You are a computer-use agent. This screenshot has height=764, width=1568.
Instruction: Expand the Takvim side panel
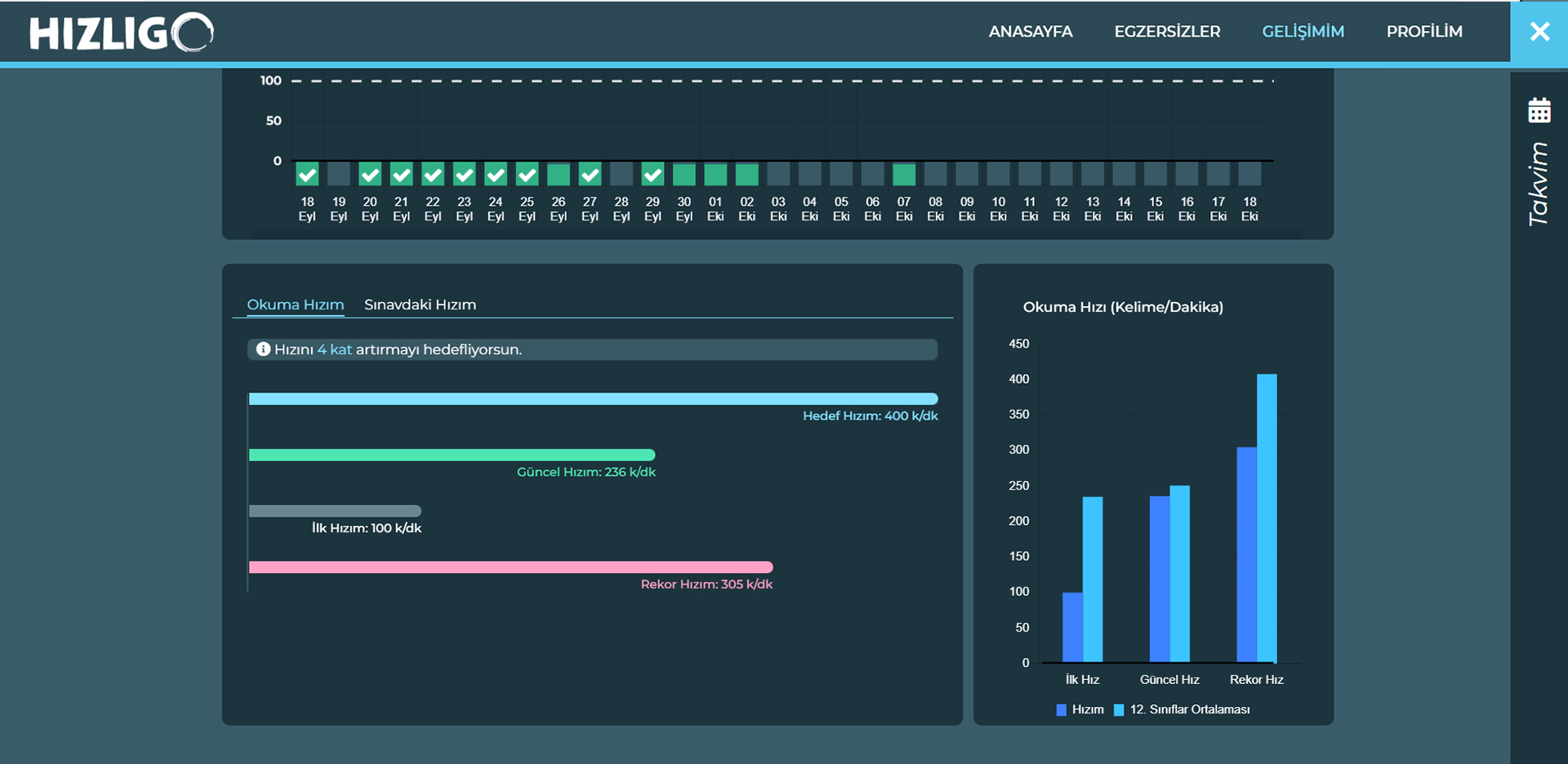[x=1539, y=184]
